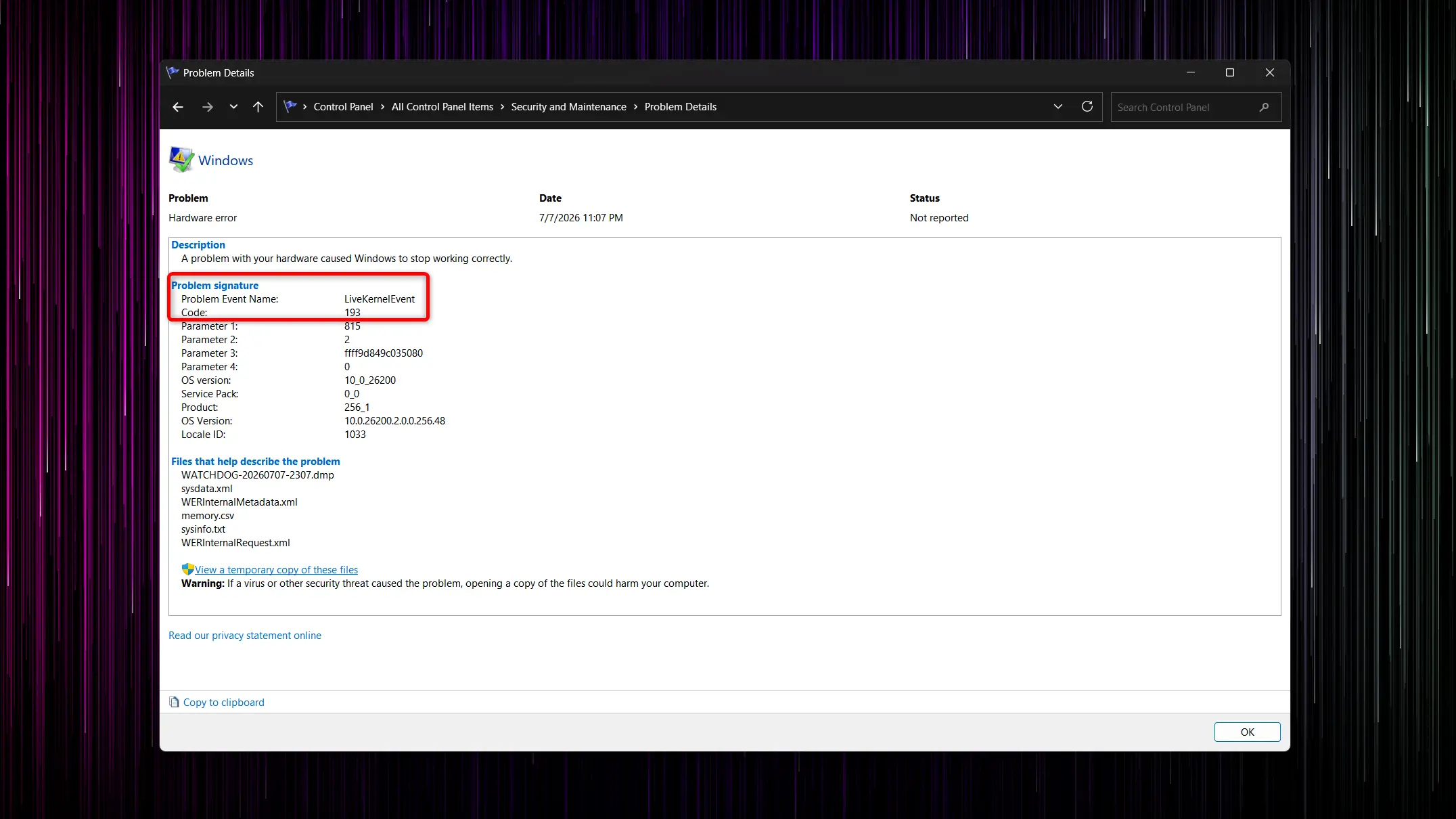Select the Problem Details breadcrumb
This screenshot has height=819, width=1456.
pos(681,107)
